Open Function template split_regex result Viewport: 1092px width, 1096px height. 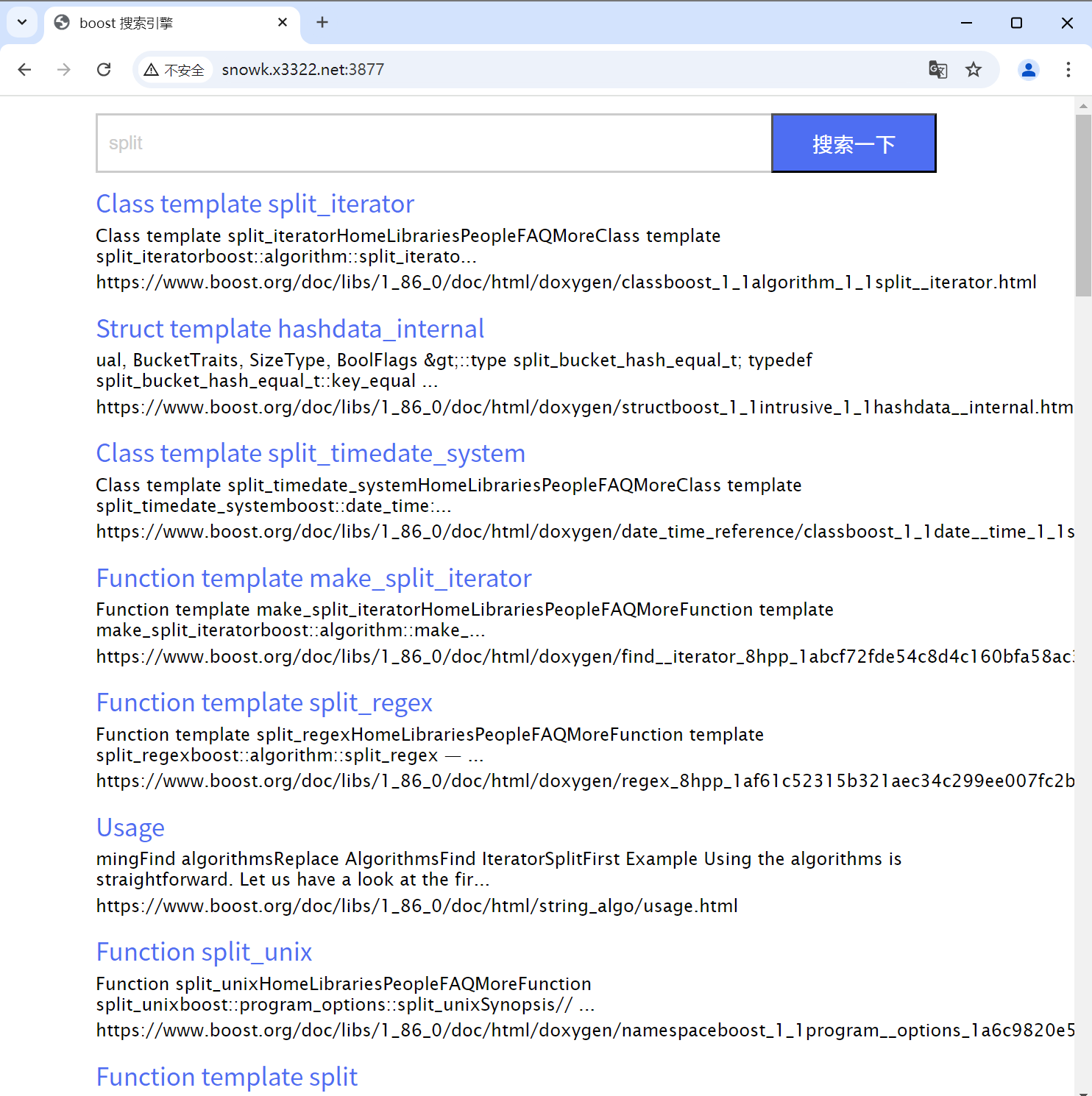[x=264, y=702]
